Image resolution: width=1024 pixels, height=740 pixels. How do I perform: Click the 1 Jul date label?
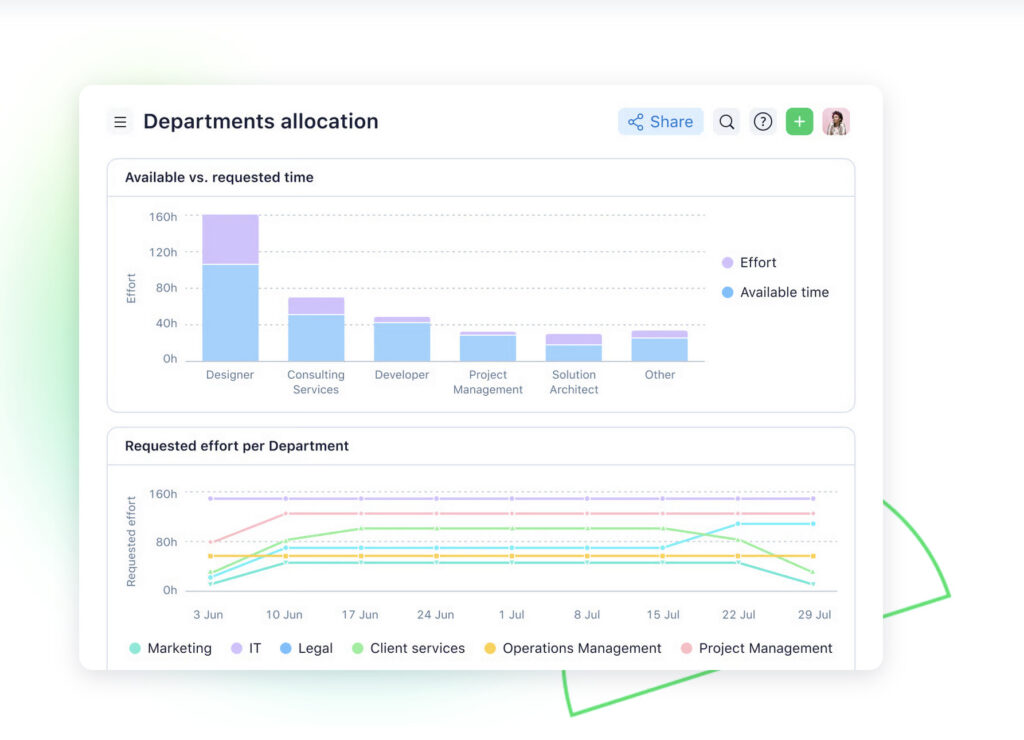(x=511, y=615)
